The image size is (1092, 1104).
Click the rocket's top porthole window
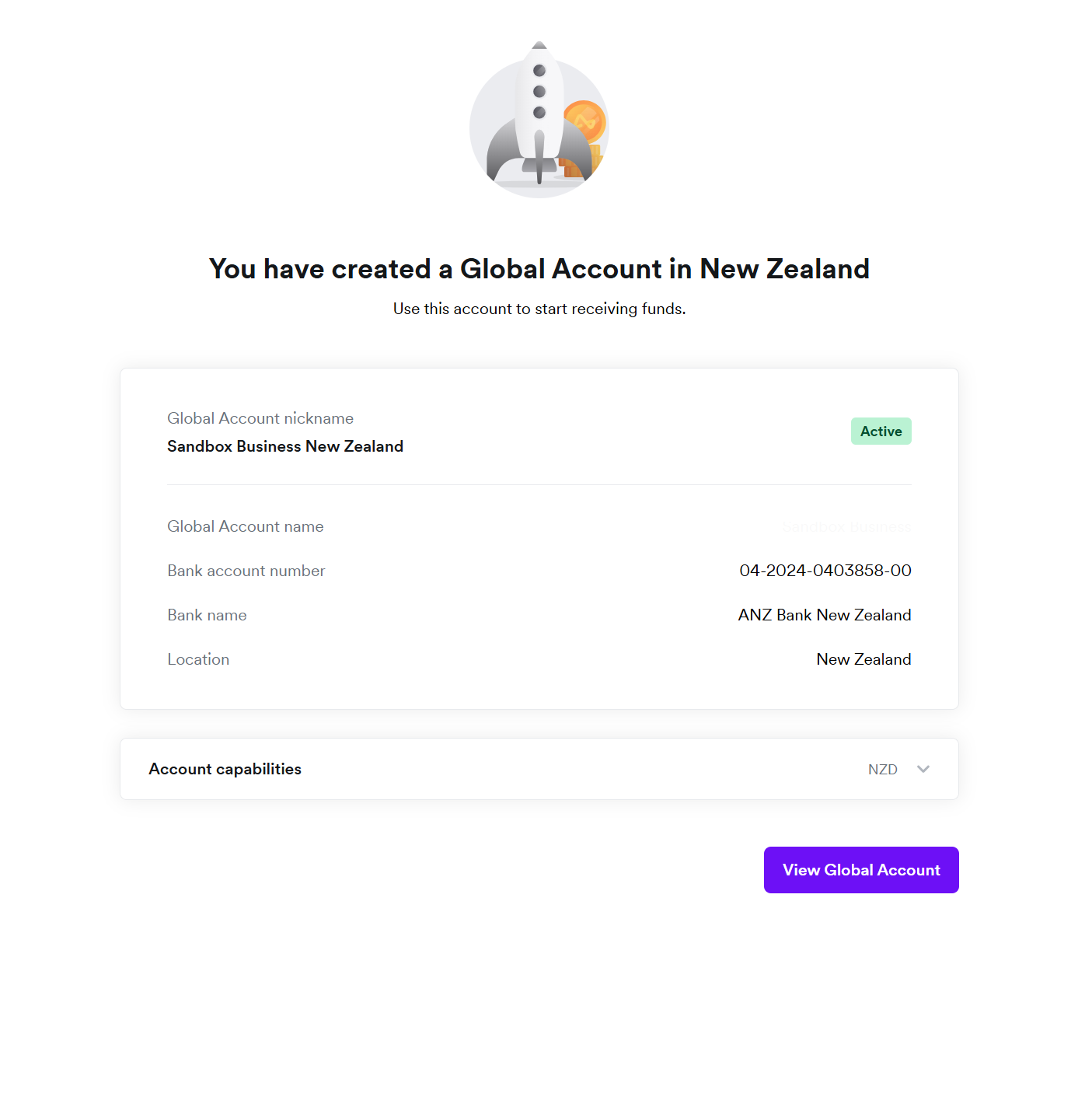coord(539,71)
